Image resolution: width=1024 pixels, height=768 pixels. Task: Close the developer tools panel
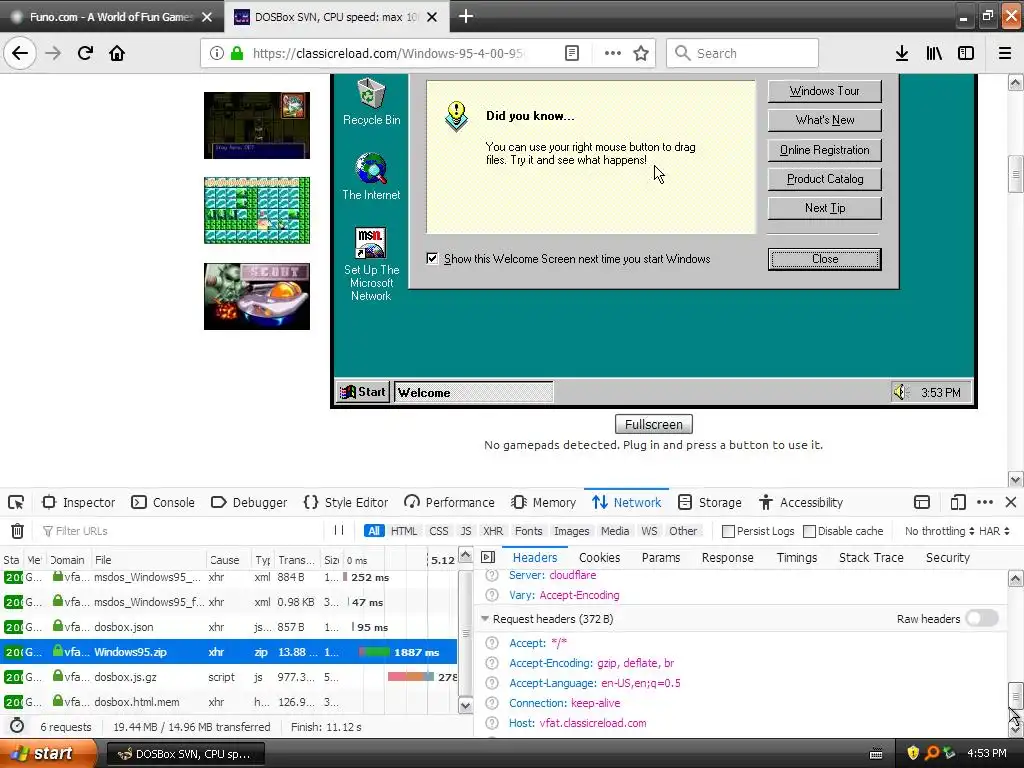coord(1011,502)
